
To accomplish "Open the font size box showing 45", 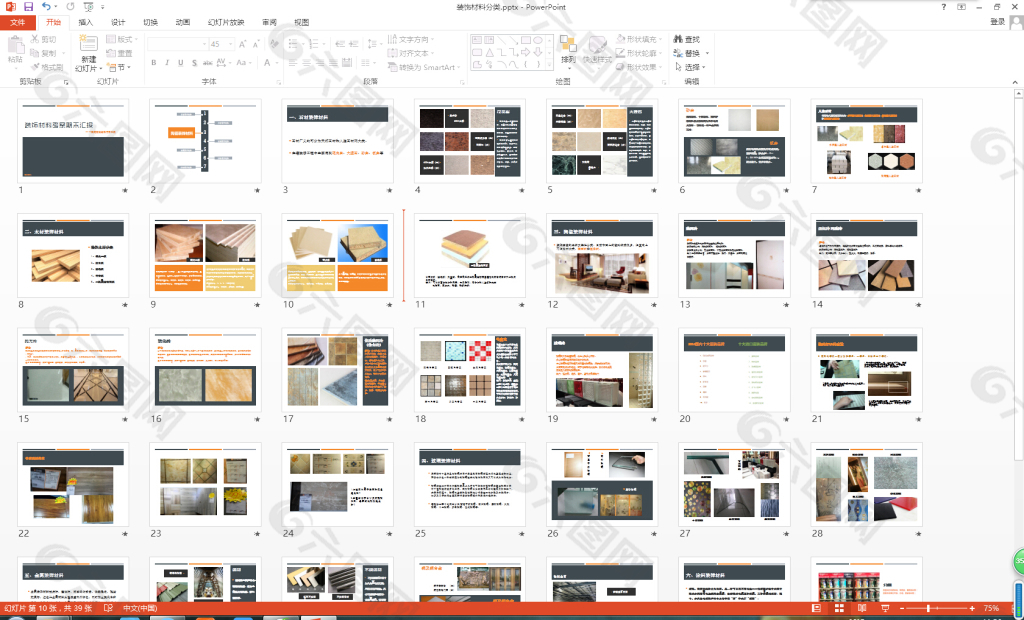I will pyautogui.click(x=221, y=44).
